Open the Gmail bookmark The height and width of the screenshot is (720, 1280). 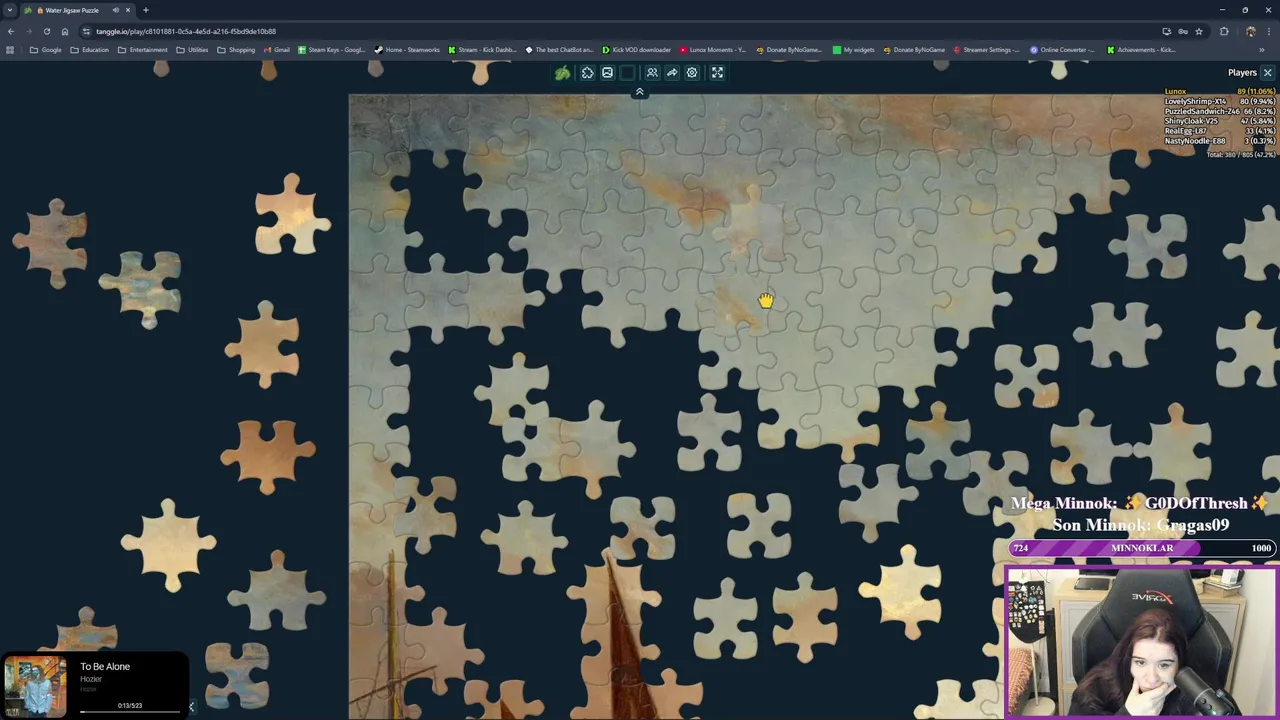277,50
